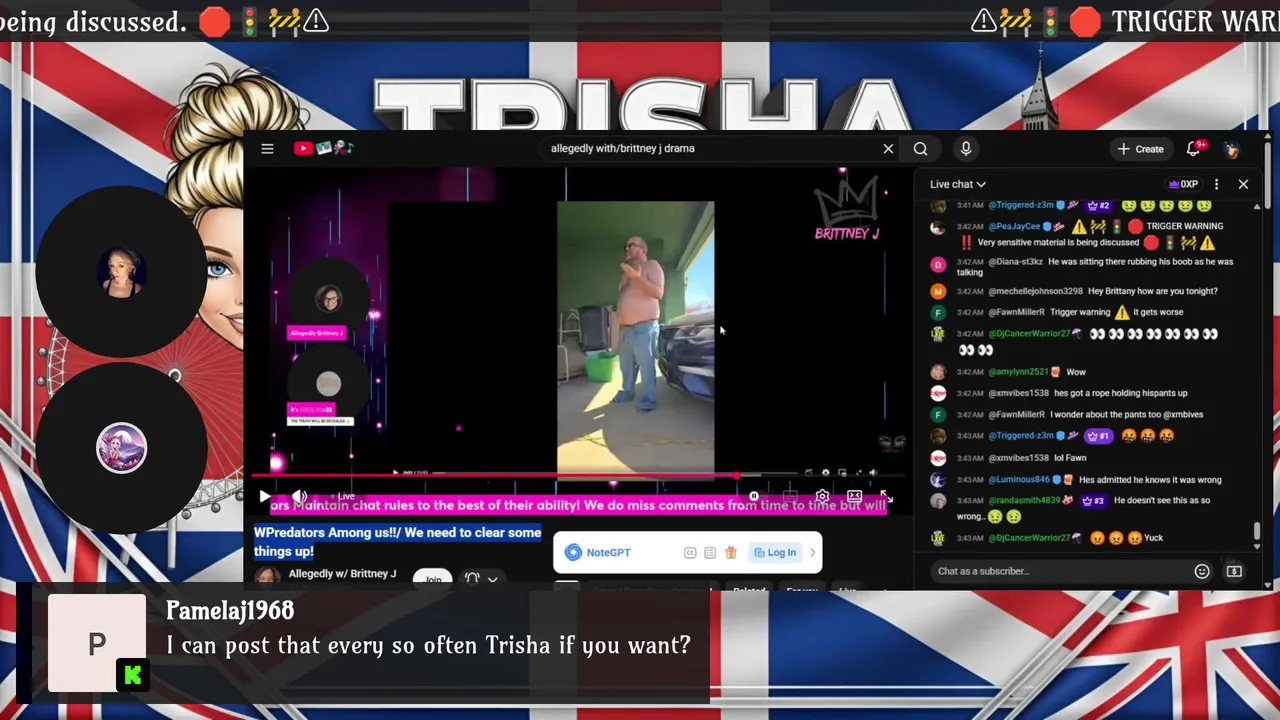Click embedded video's inner settings gear
The image size is (1280, 720).
(825, 472)
